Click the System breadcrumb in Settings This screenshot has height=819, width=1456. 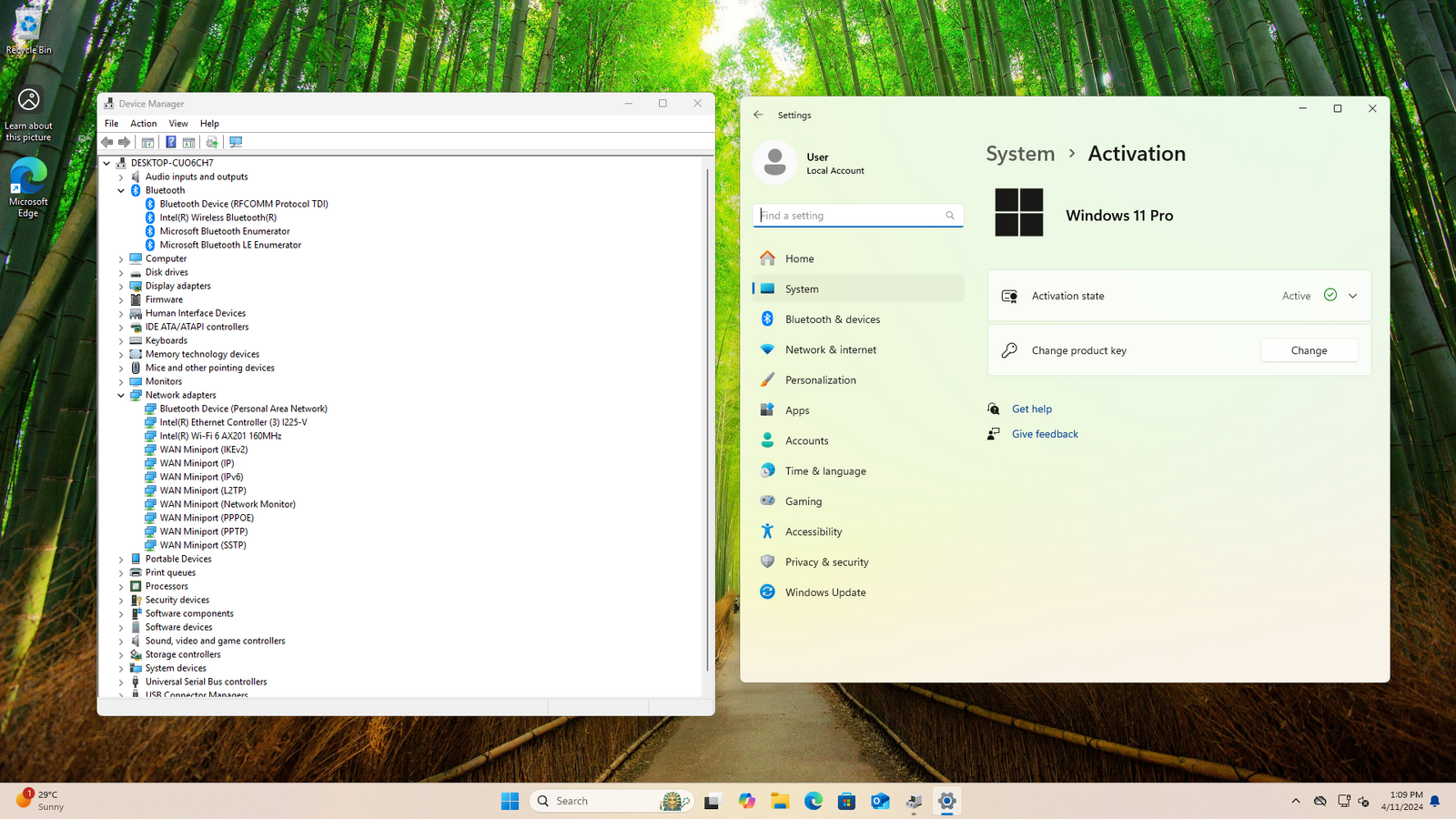1020,154
